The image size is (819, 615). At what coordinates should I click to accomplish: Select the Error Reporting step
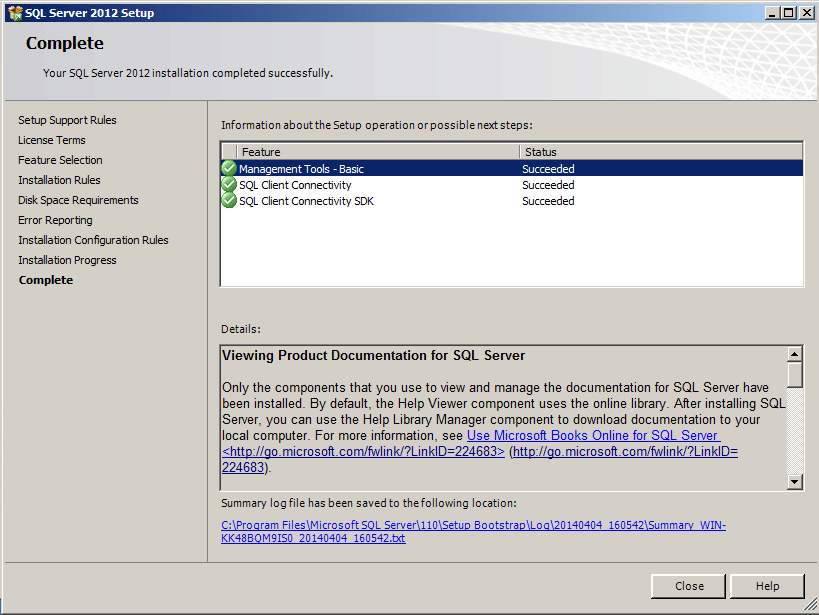(x=55, y=220)
